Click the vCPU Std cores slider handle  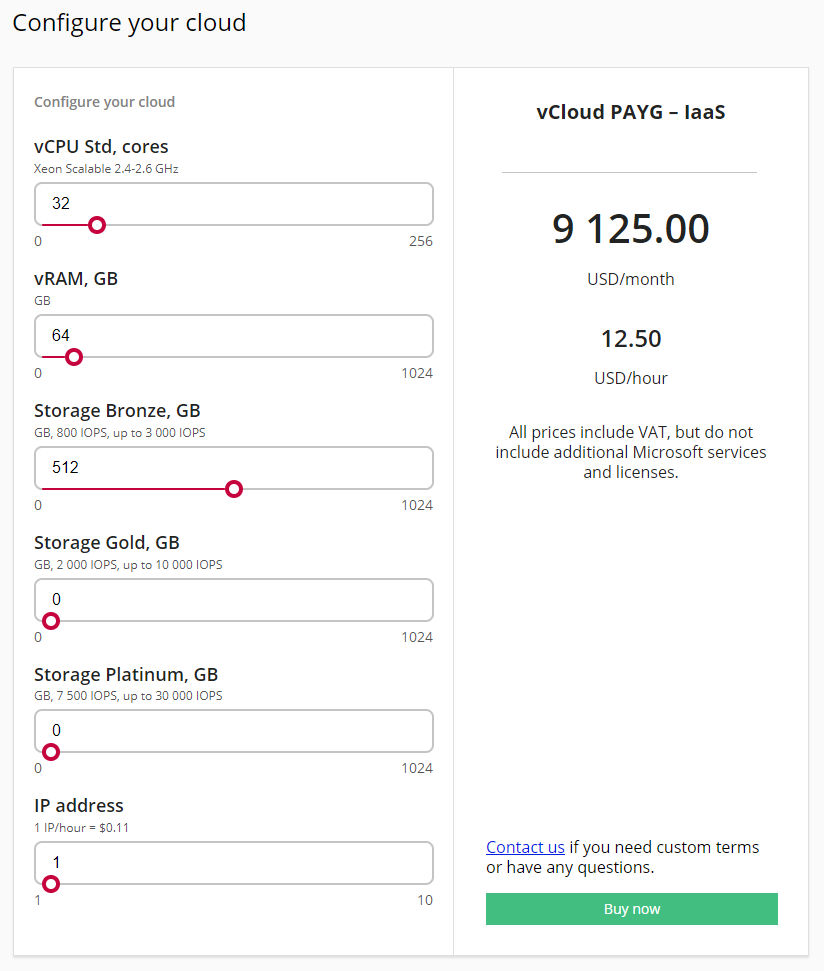point(97,225)
